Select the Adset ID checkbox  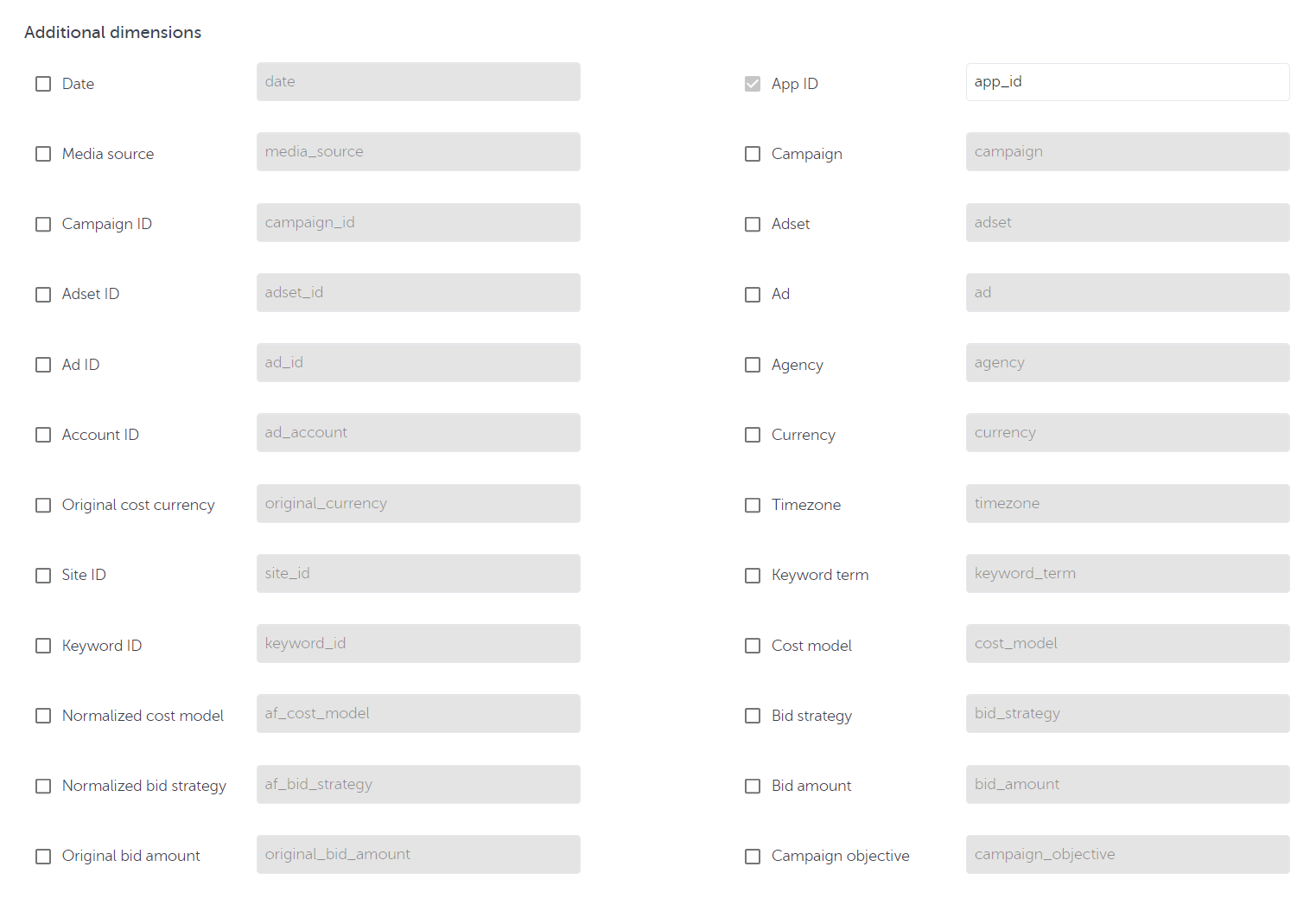click(43, 295)
